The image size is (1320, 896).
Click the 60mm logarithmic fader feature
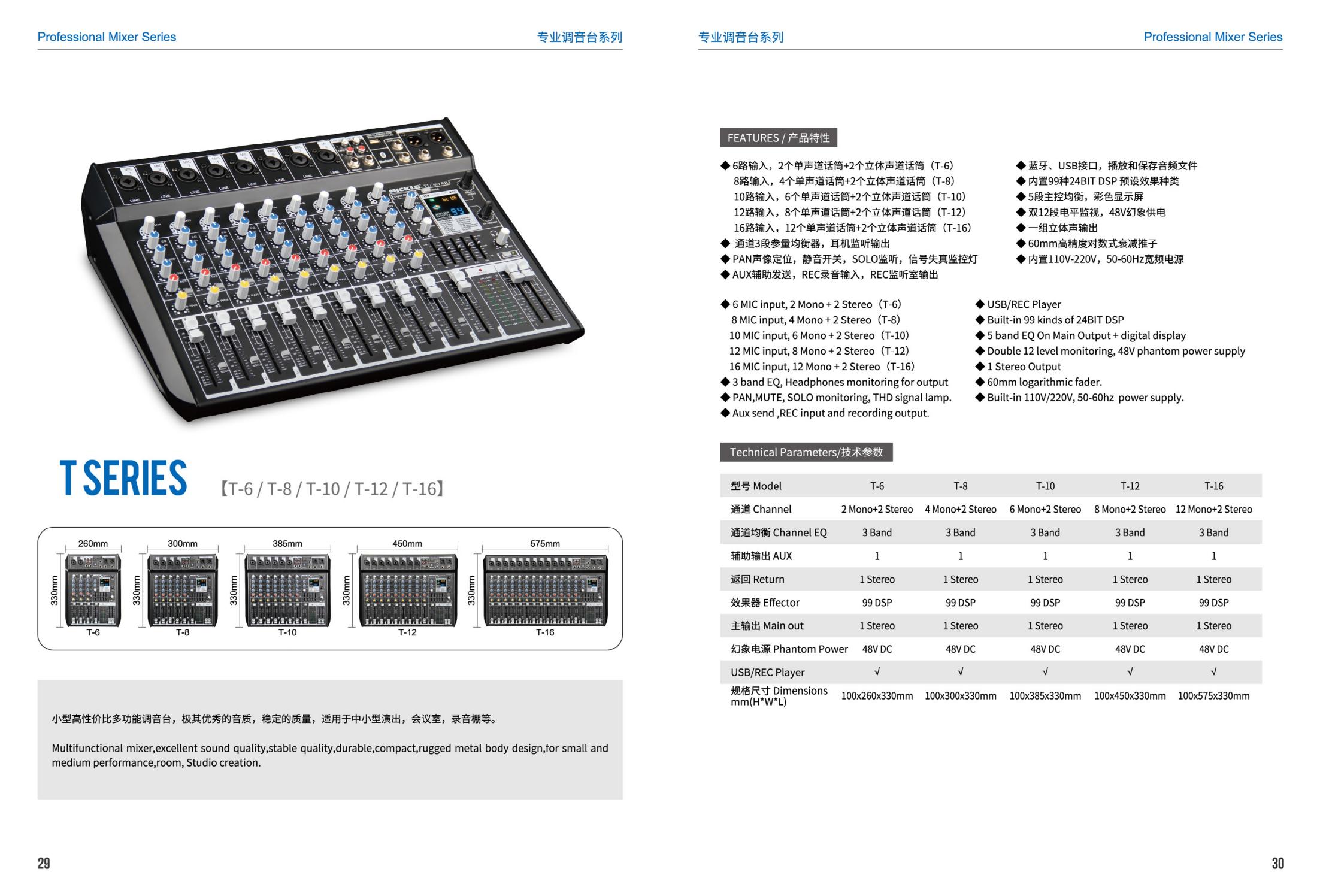(x=1039, y=382)
